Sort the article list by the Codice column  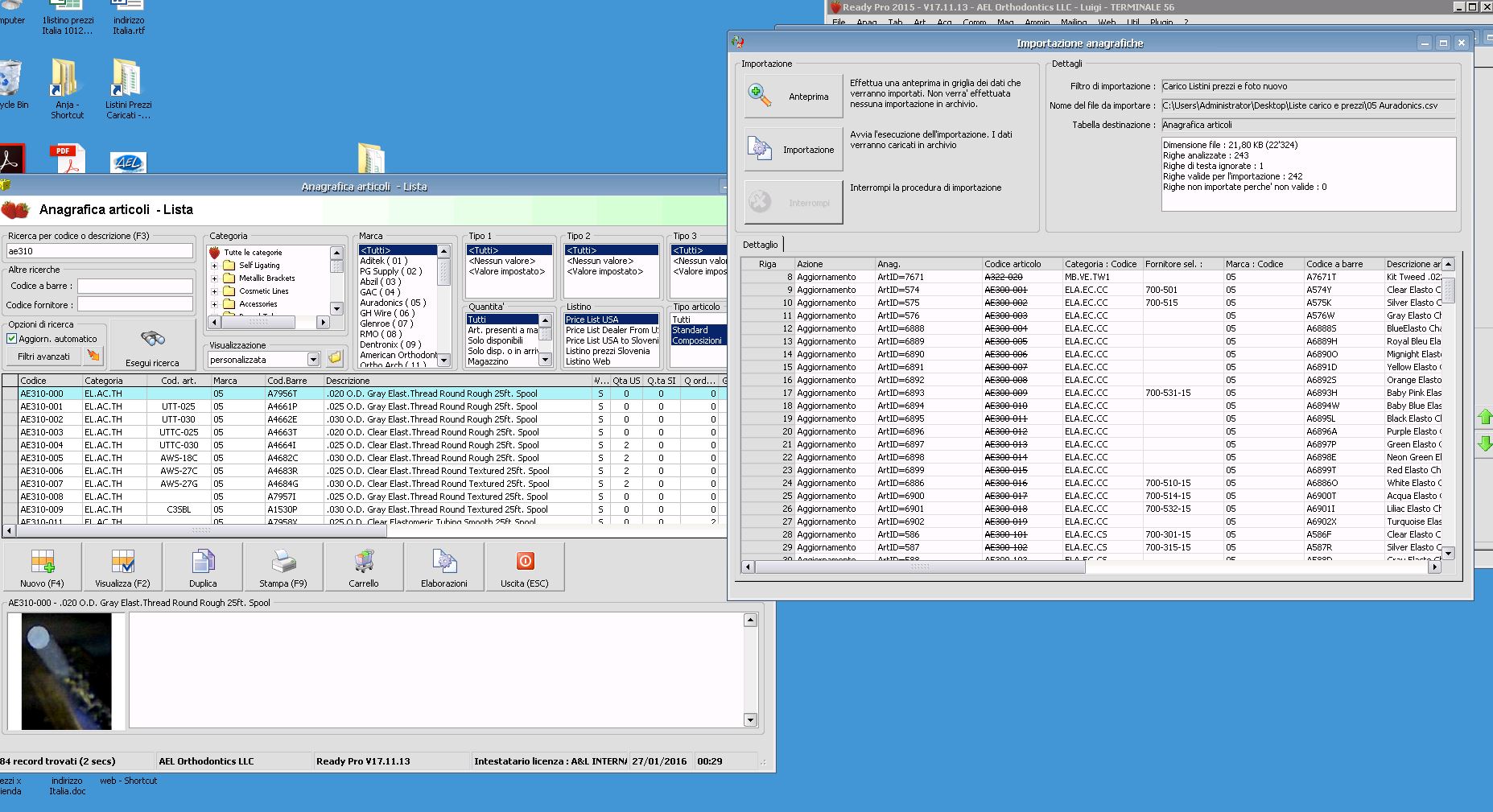pyautogui.click(x=50, y=381)
